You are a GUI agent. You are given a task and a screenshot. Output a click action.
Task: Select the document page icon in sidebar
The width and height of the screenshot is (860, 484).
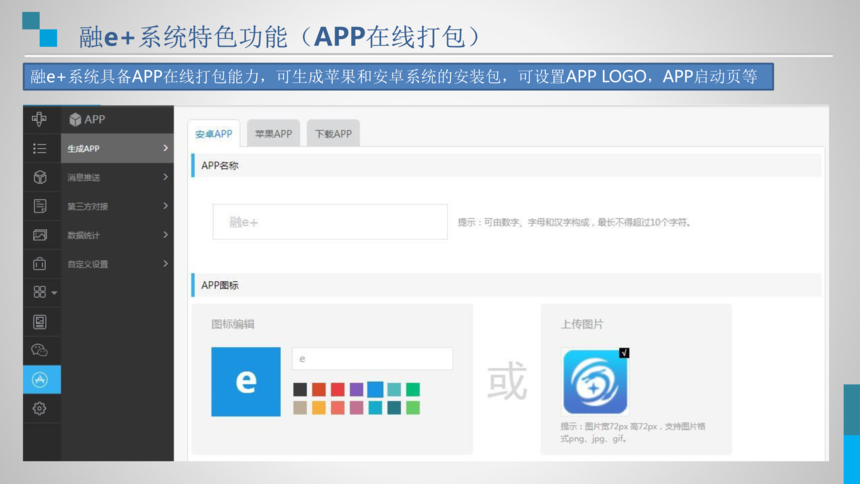tap(40, 206)
